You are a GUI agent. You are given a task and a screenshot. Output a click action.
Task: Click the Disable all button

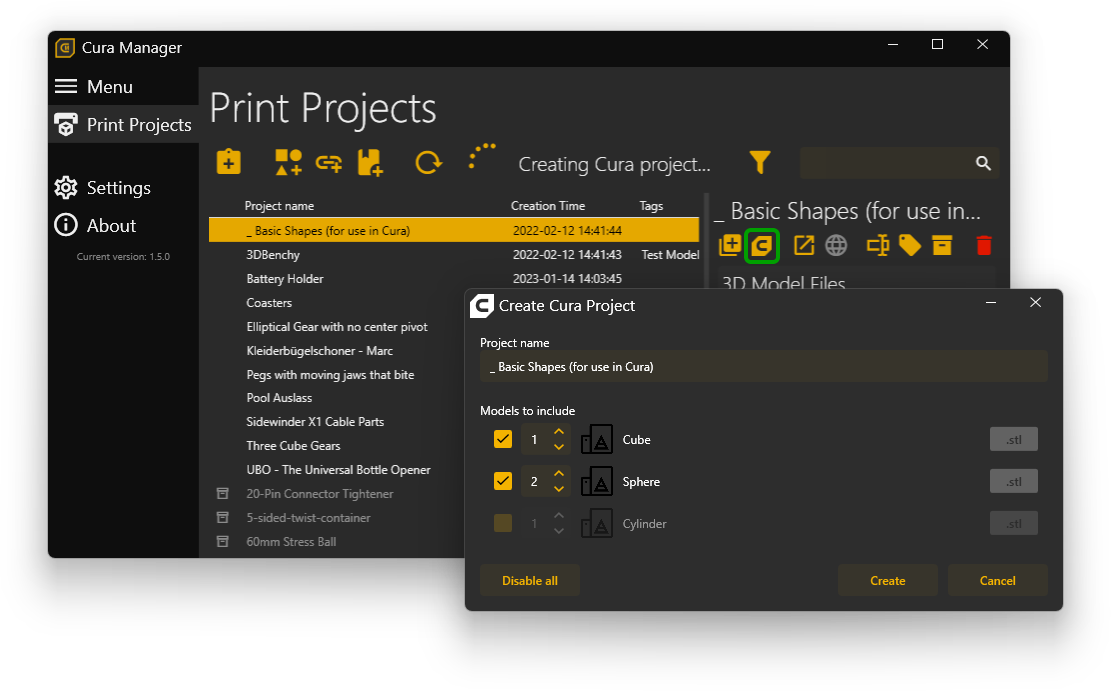click(x=530, y=580)
